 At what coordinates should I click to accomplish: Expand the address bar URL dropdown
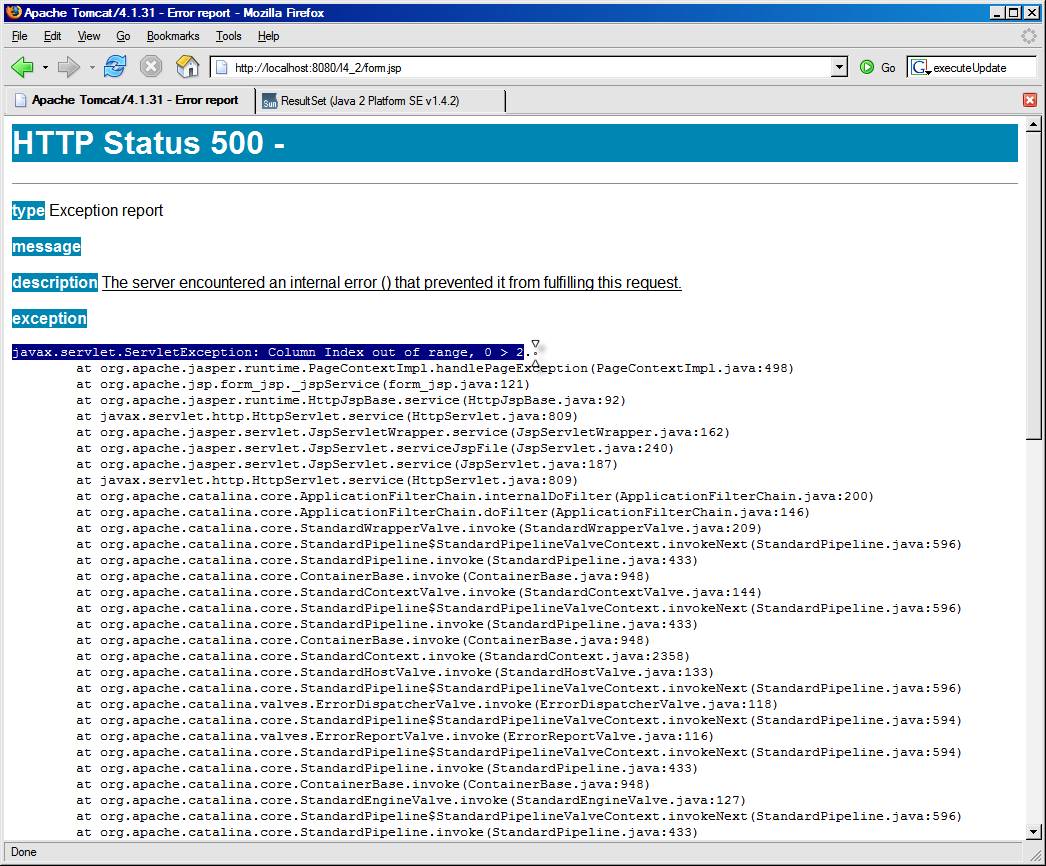coord(840,67)
